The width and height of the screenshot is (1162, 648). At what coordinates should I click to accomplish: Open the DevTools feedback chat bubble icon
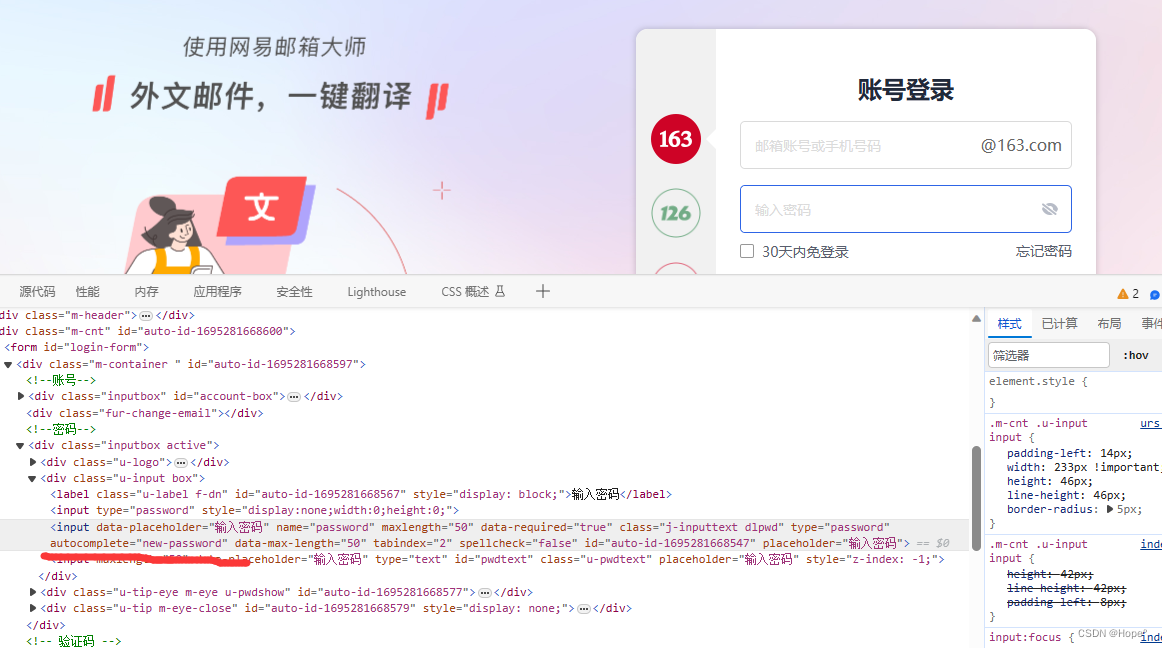[x=1153, y=293]
